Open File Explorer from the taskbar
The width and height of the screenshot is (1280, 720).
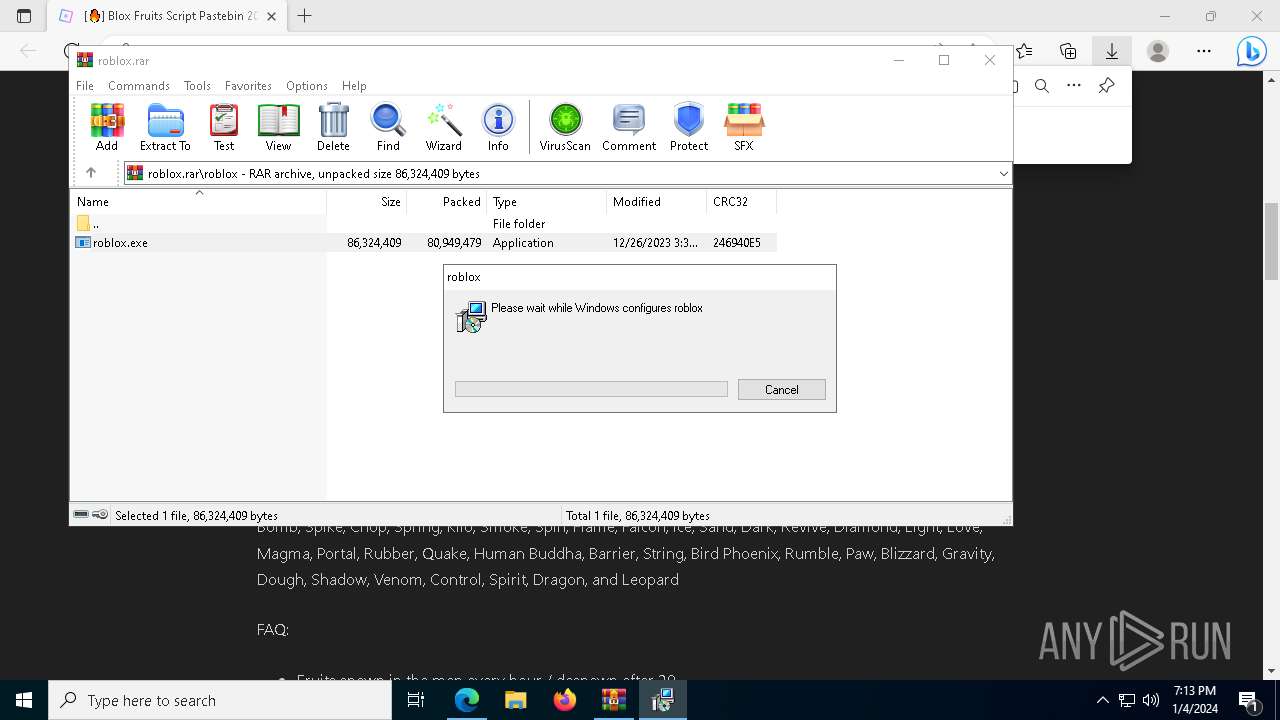515,700
